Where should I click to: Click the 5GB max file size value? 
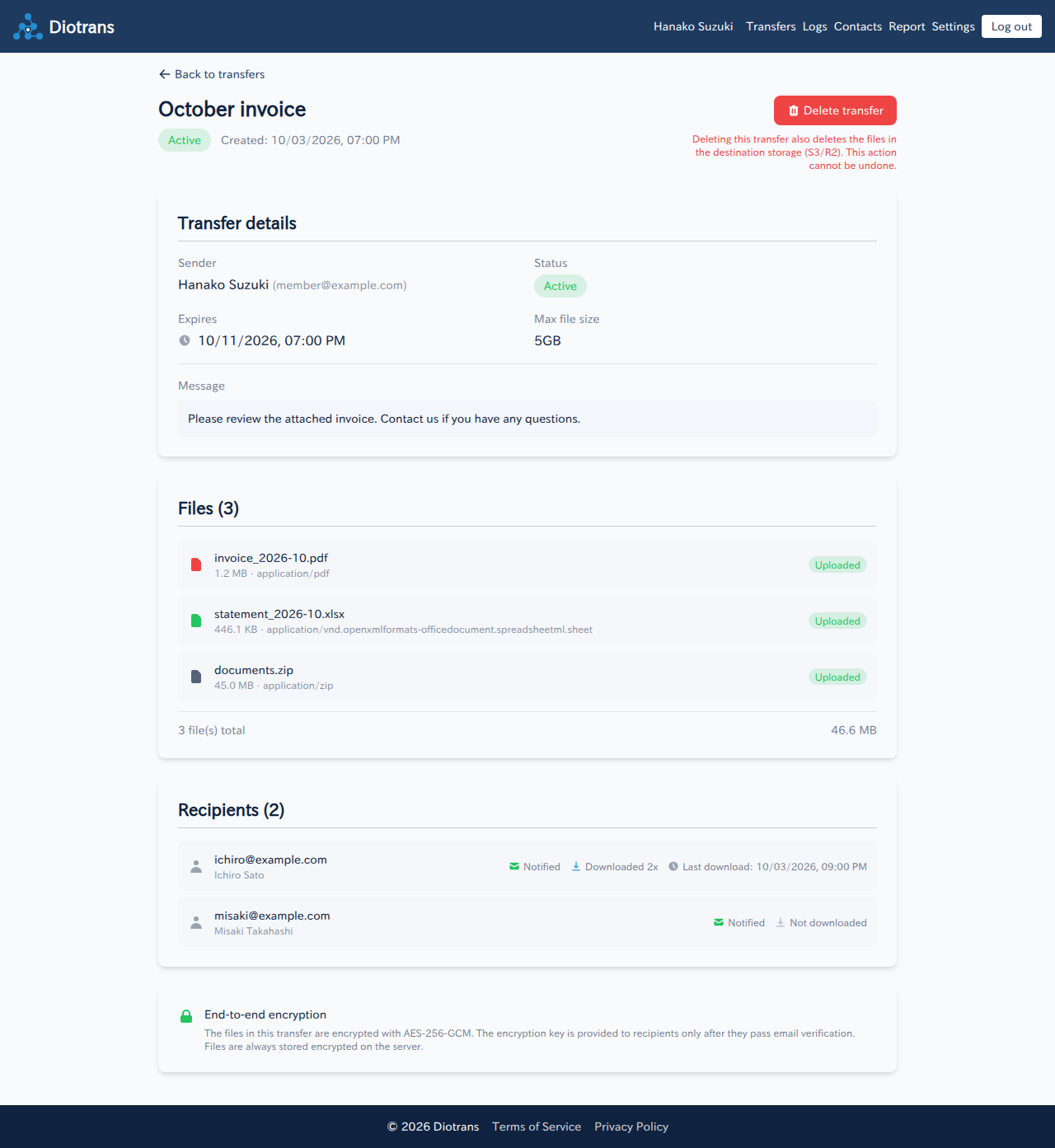pyautogui.click(x=547, y=340)
